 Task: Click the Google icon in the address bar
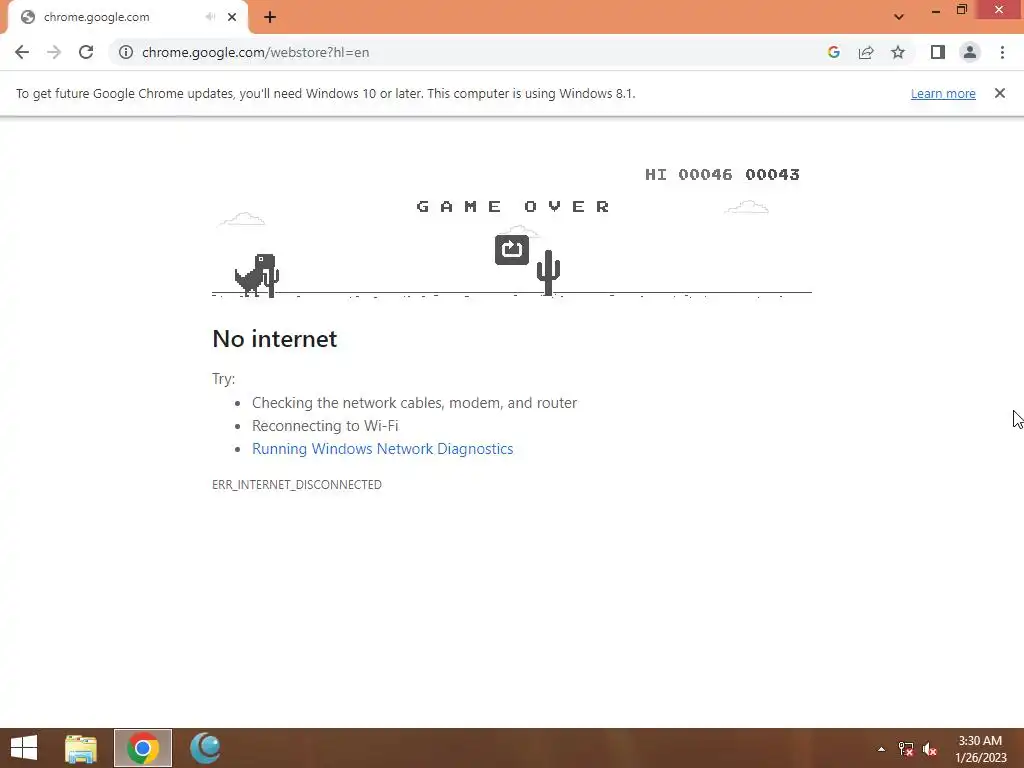pyautogui.click(x=834, y=52)
